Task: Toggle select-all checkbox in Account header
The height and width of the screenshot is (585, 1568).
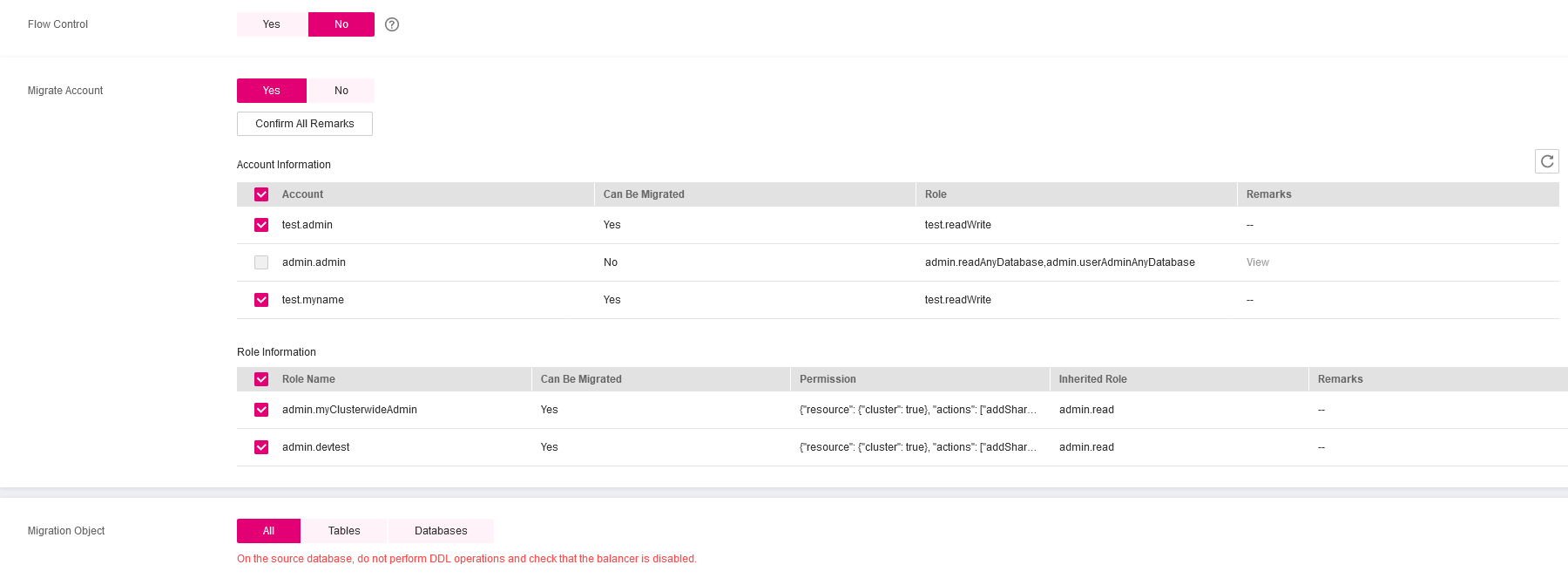Action: [x=261, y=194]
